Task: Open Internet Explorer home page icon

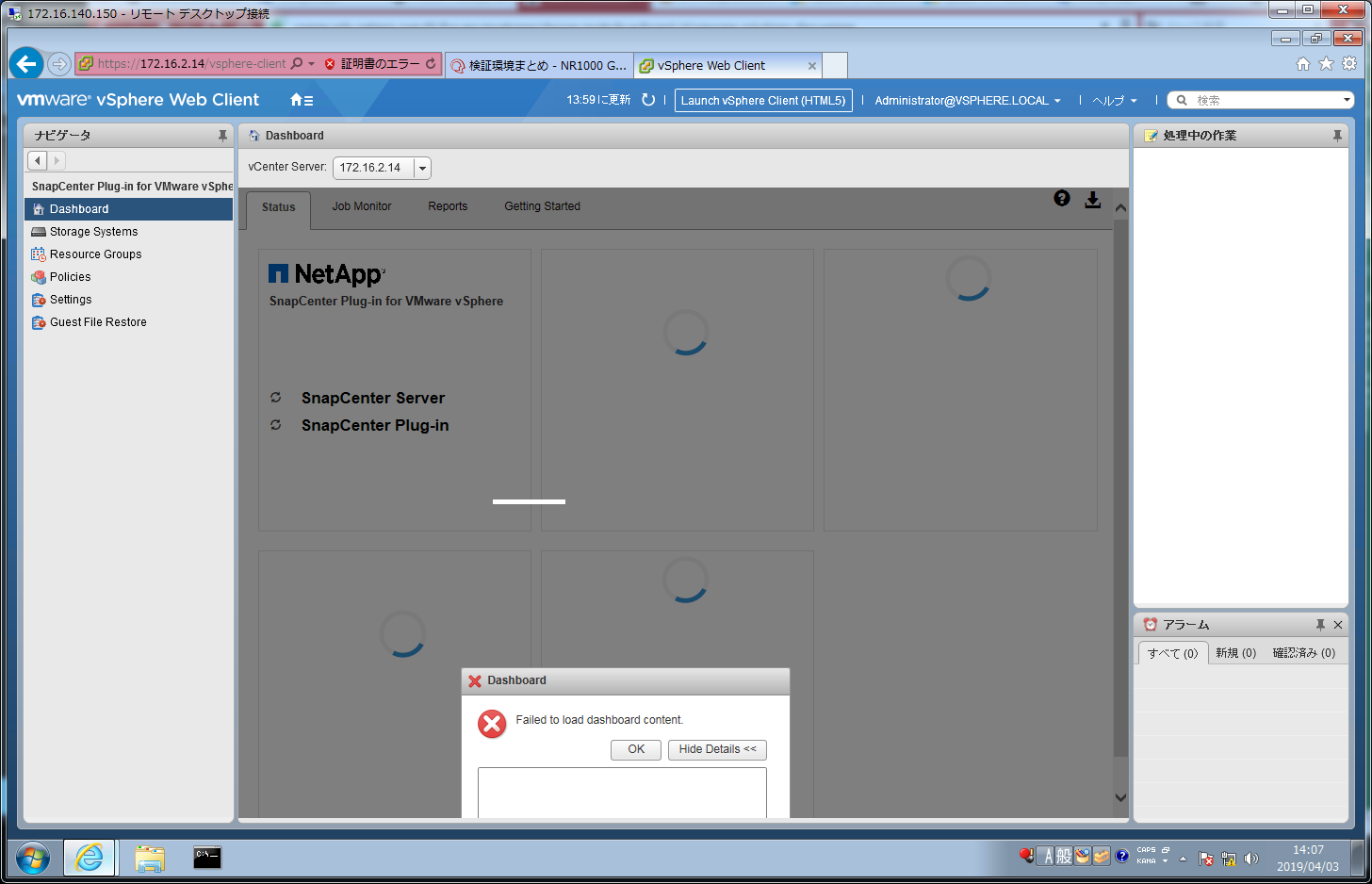Action: [1303, 64]
